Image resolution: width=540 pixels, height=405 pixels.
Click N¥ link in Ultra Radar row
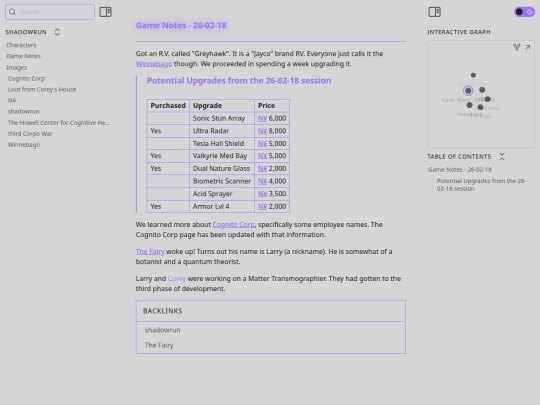[x=262, y=131]
